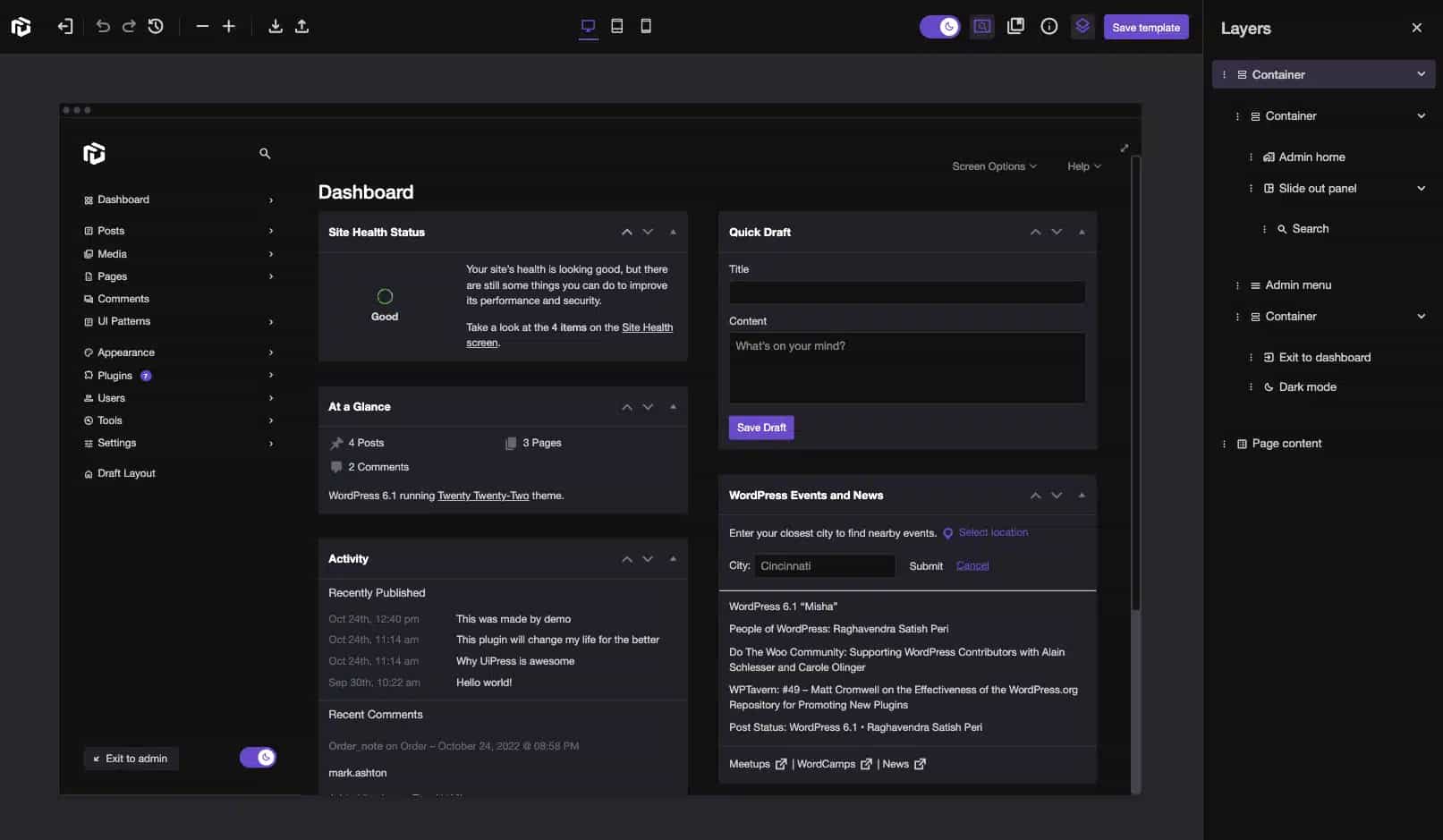Image resolution: width=1443 pixels, height=840 pixels.
Task: Click the UiPress logo in top toolbar
Action: tap(21, 27)
